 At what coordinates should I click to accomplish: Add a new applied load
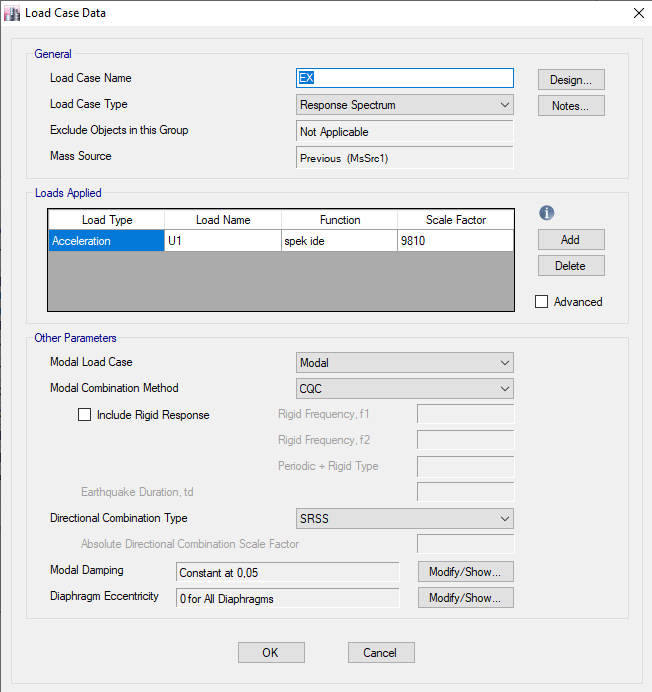click(x=570, y=240)
